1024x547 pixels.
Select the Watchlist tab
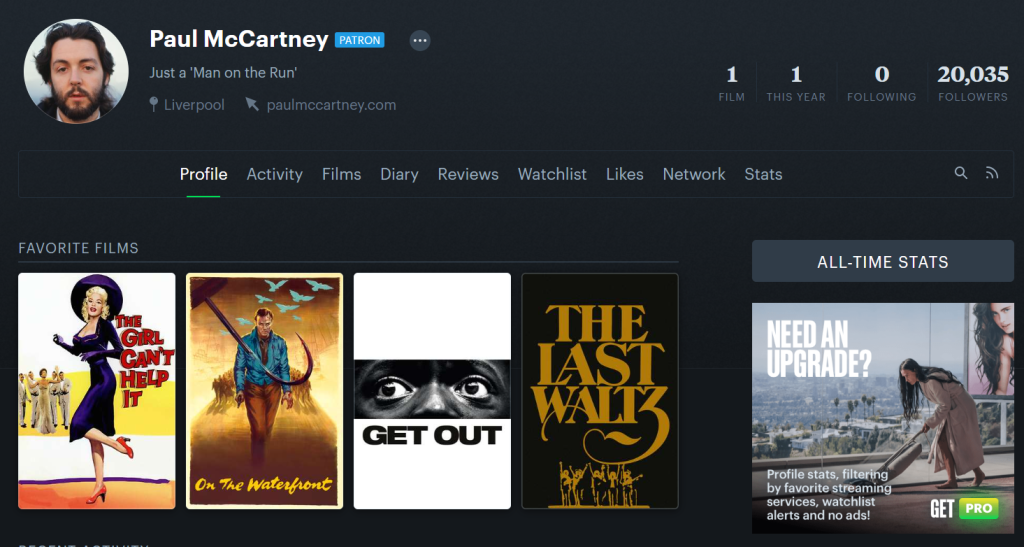click(552, 174)
